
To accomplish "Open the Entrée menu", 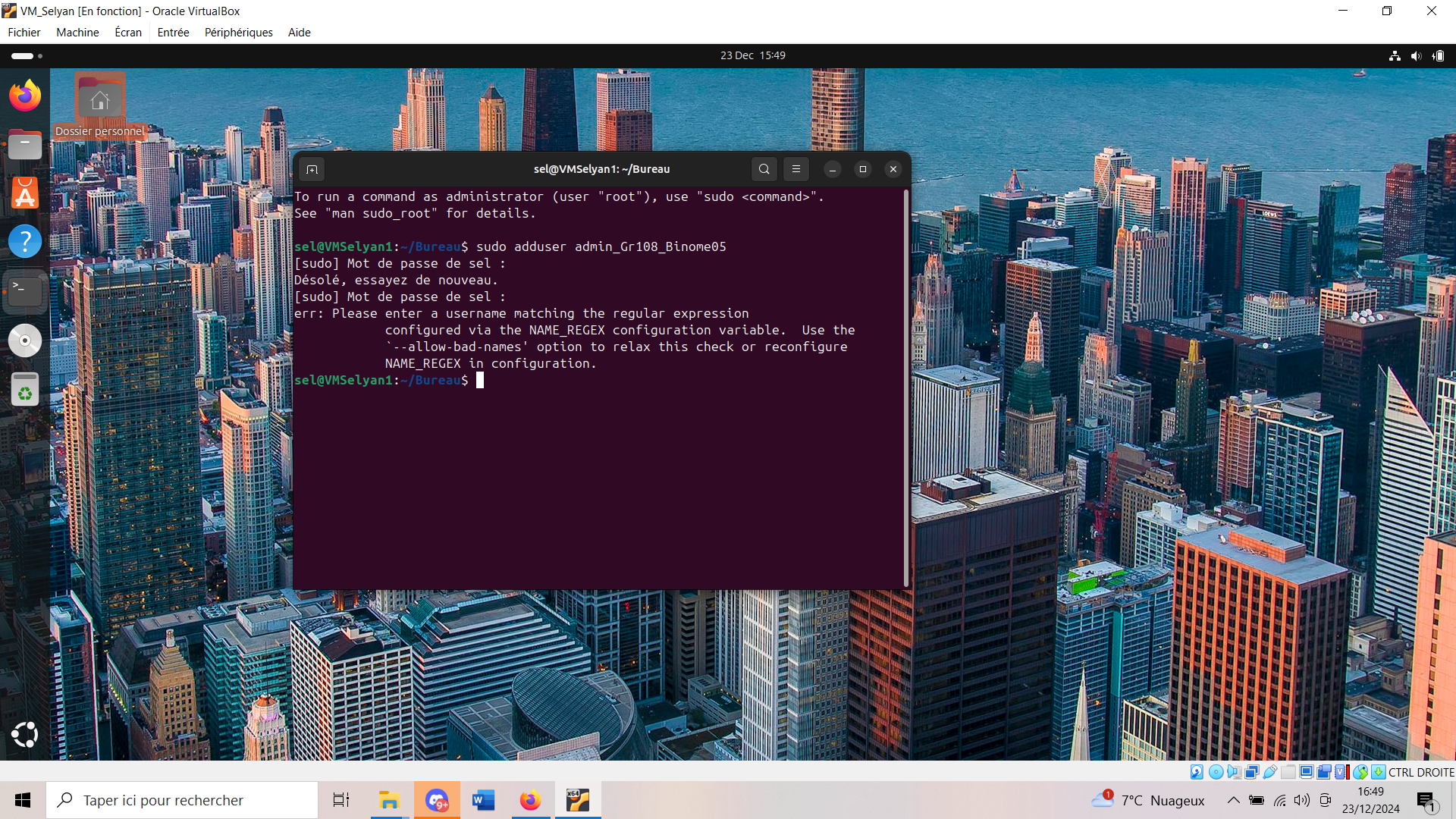I will (x=173, y=33).
